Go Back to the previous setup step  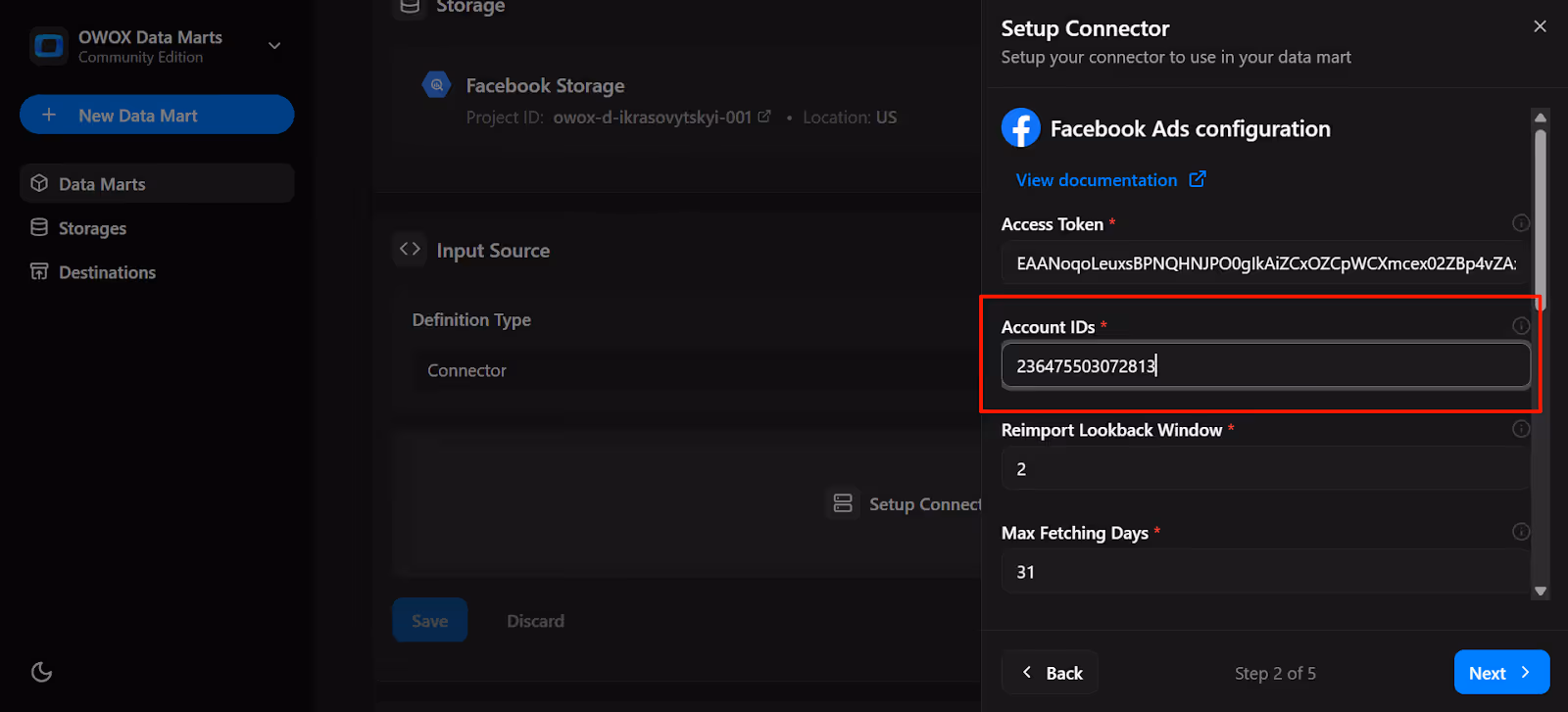click(1050, 672)
